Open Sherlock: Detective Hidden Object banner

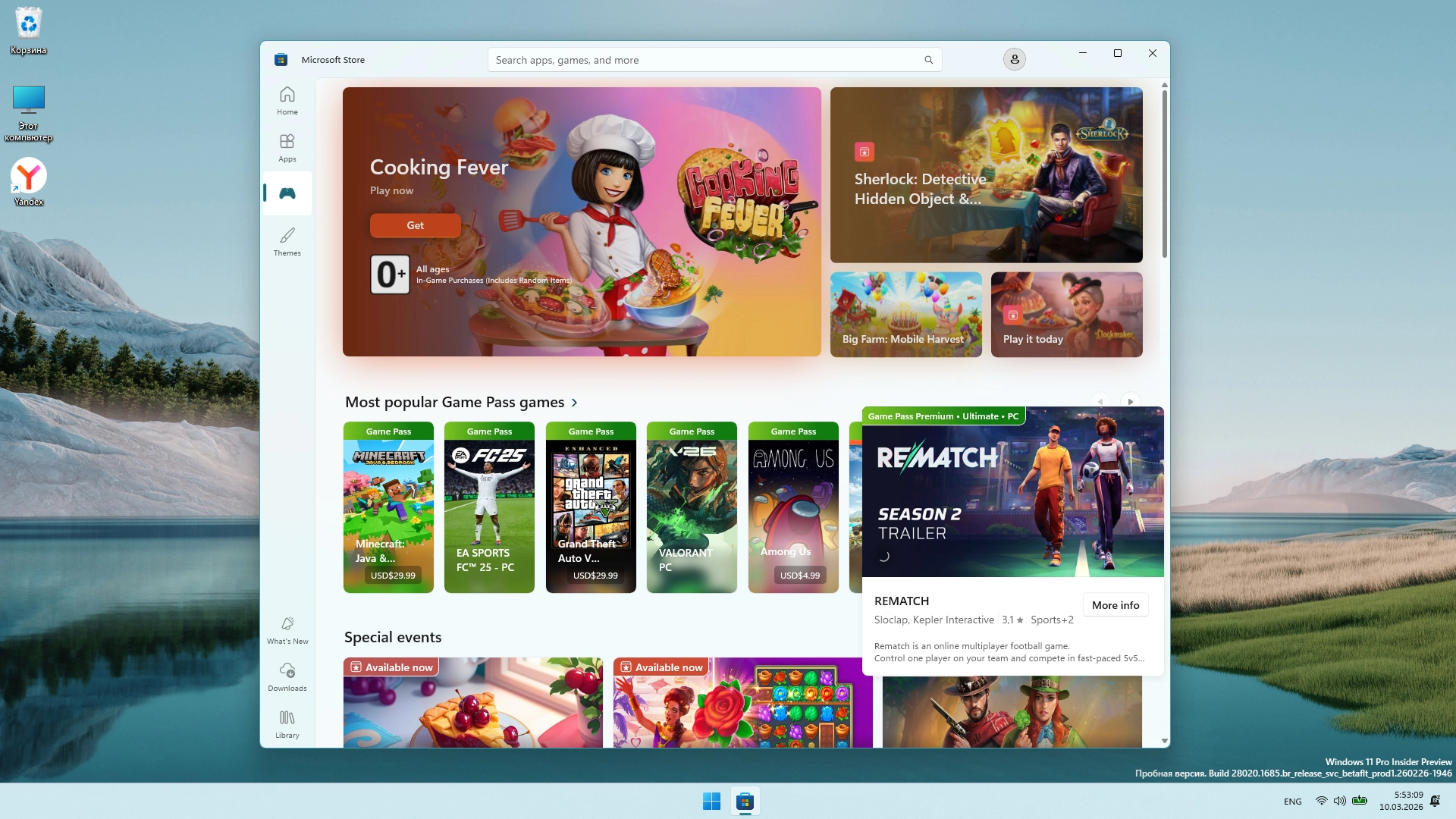986,175
